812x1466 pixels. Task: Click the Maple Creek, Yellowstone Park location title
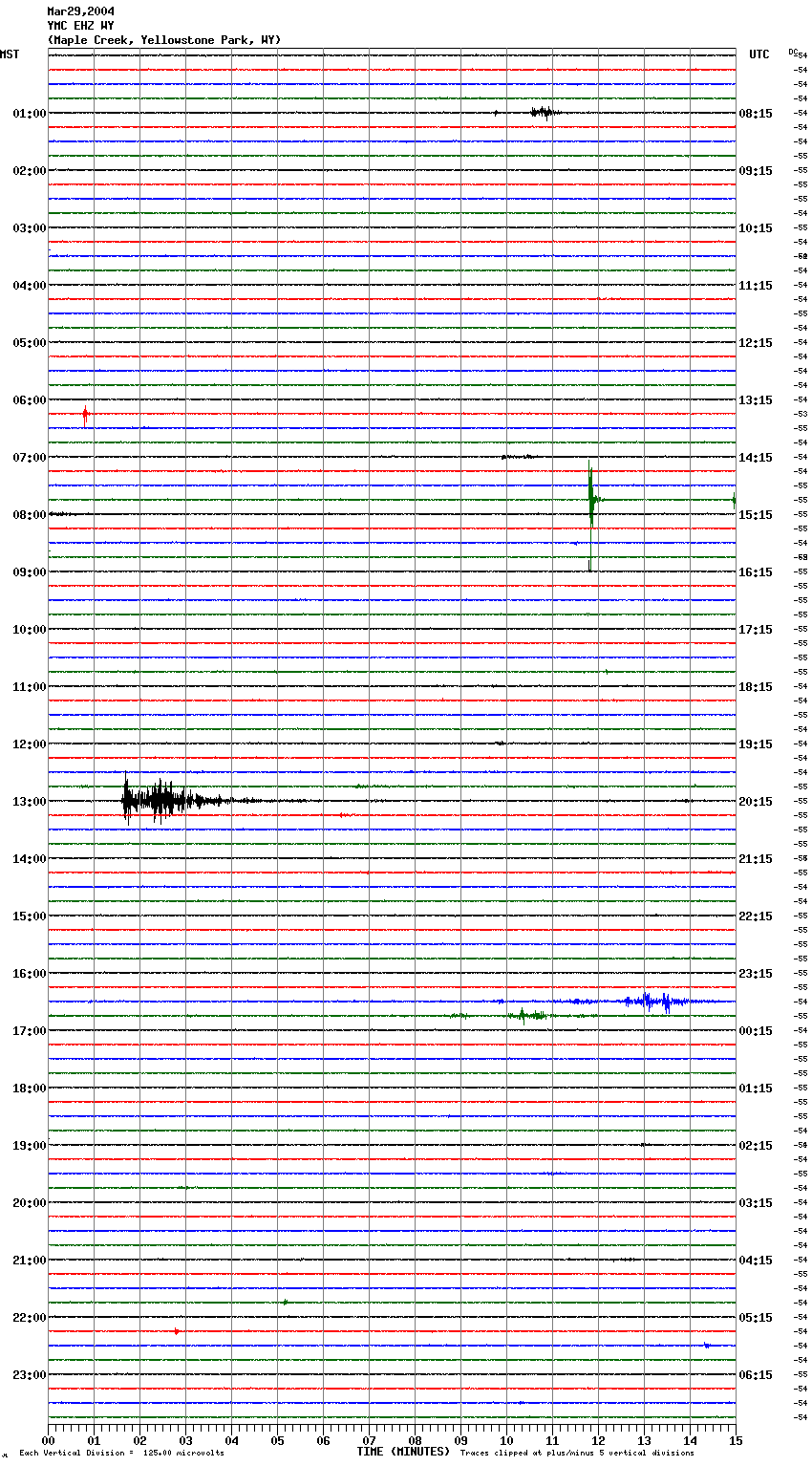point(164,40)
